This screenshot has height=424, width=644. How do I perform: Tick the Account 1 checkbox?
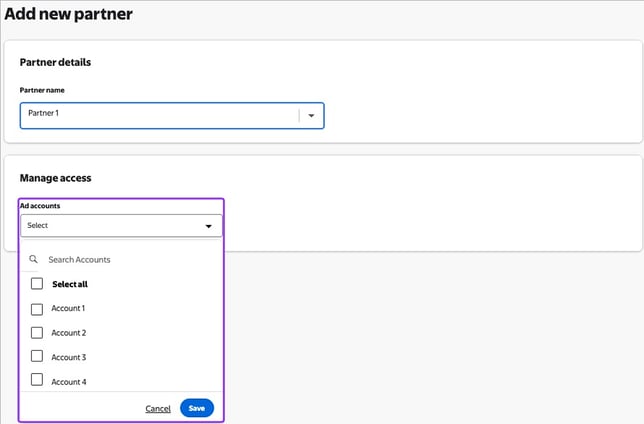pyautogui.click(x=37, y=309)
